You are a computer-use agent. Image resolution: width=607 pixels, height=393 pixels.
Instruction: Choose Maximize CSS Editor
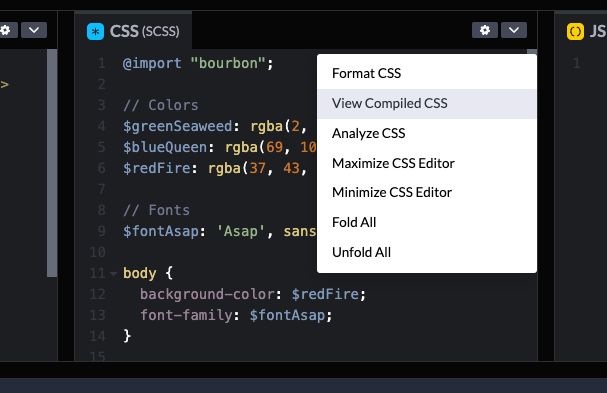point(427,163)
